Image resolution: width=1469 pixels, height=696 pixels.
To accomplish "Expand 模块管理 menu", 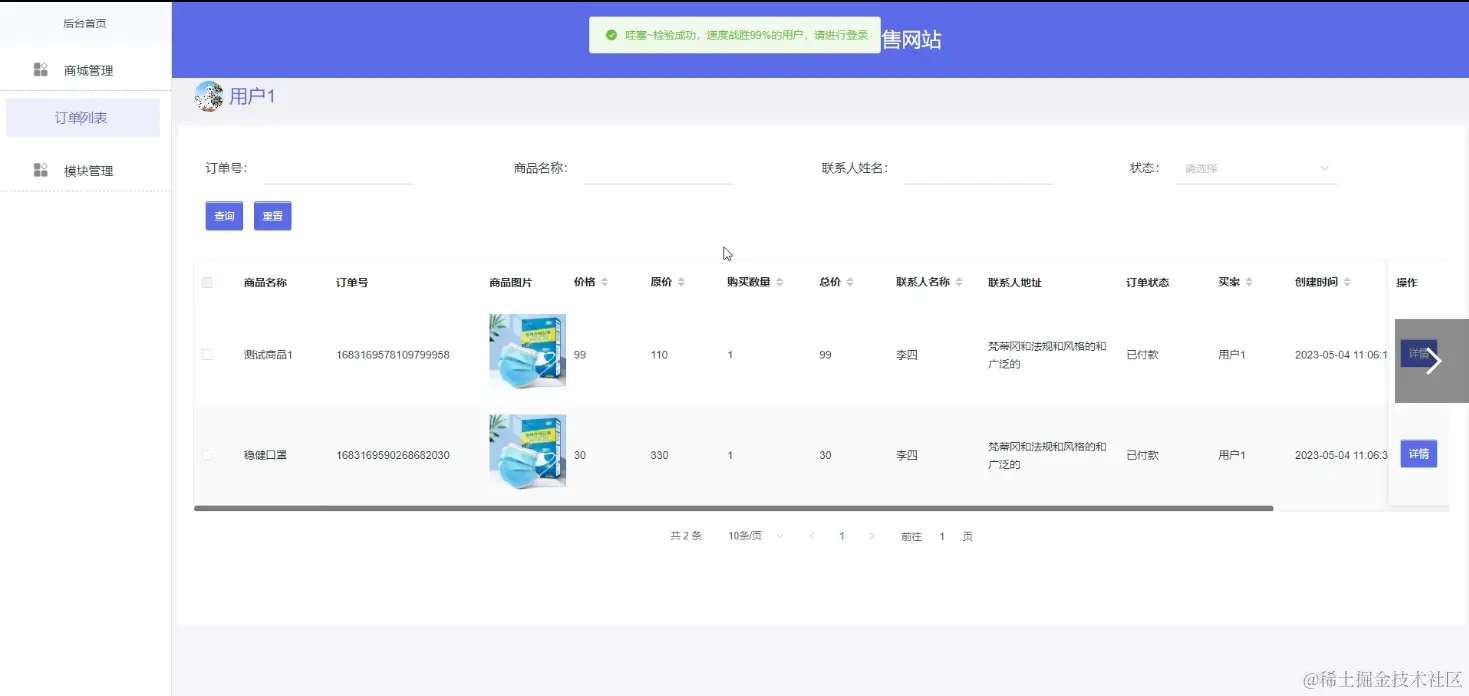I will click(85, 170).
